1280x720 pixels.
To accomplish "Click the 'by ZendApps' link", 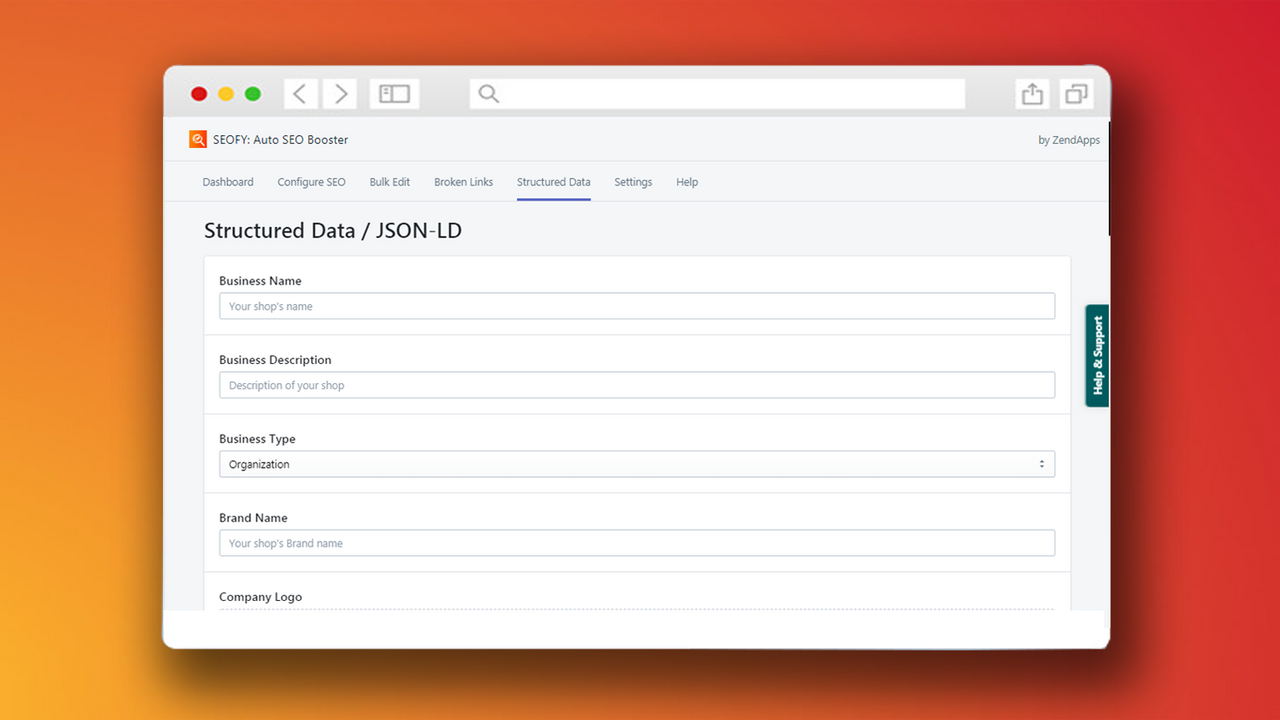I will click(x=1069, y=139).
